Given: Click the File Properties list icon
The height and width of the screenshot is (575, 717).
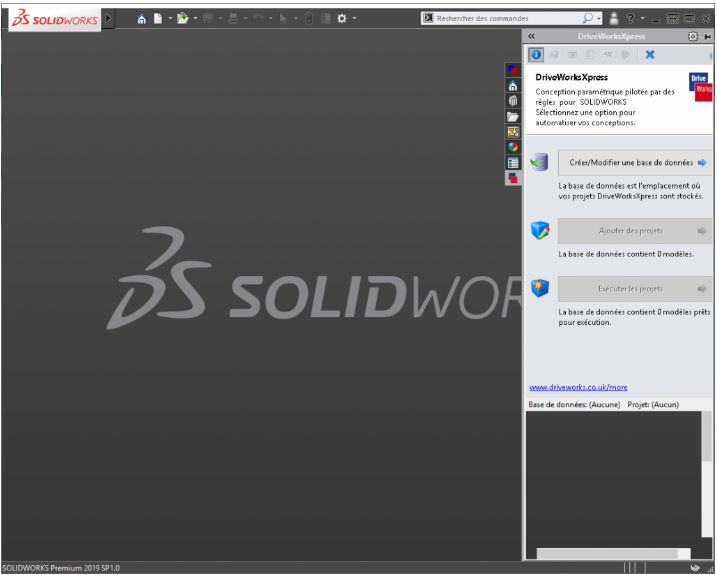Looking at the screenshot, I should pos(326,18).
